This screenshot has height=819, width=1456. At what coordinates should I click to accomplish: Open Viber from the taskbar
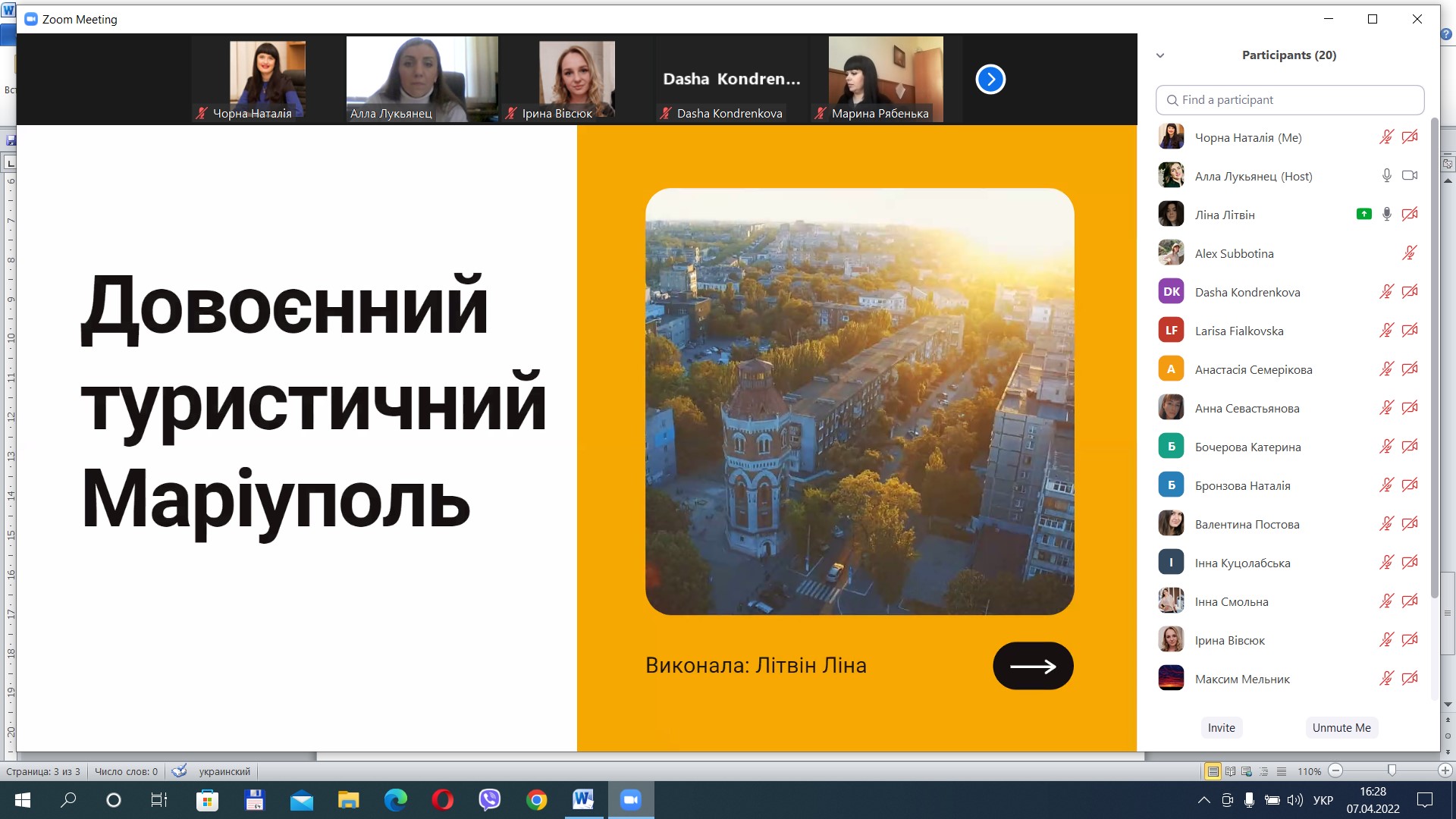[490, 800]
